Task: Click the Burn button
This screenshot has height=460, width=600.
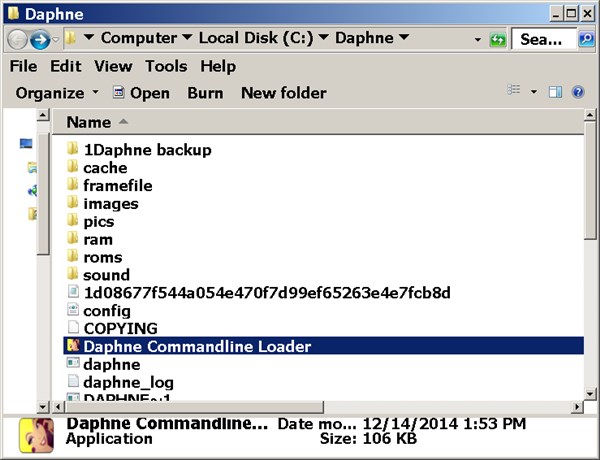Action: [x=205, y=93]
